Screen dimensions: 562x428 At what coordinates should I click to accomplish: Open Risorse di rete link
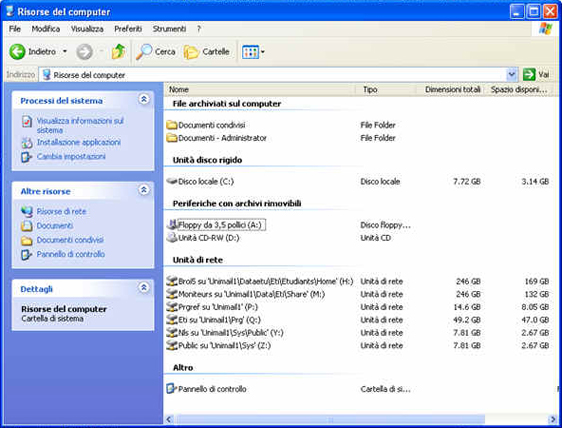(x=61, y=211)
